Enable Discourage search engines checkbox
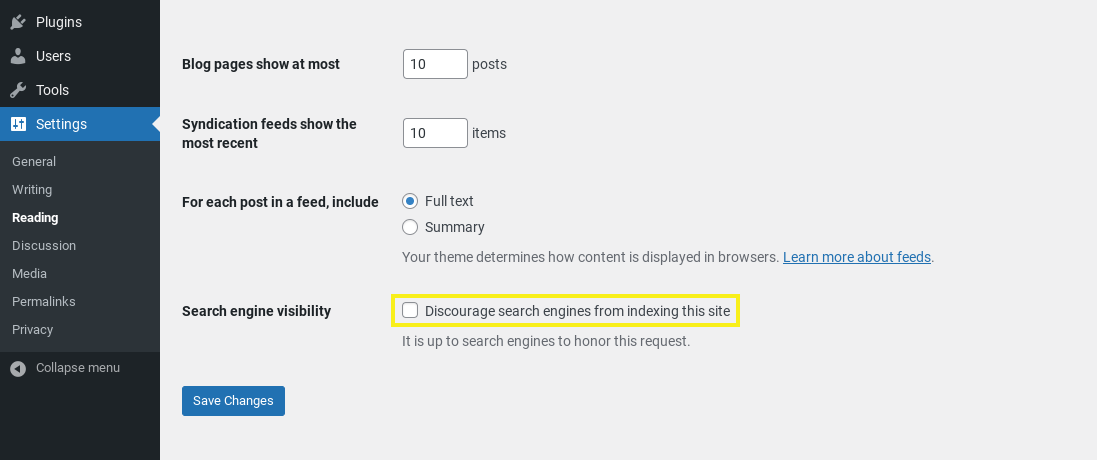 (x=410, y=311)
